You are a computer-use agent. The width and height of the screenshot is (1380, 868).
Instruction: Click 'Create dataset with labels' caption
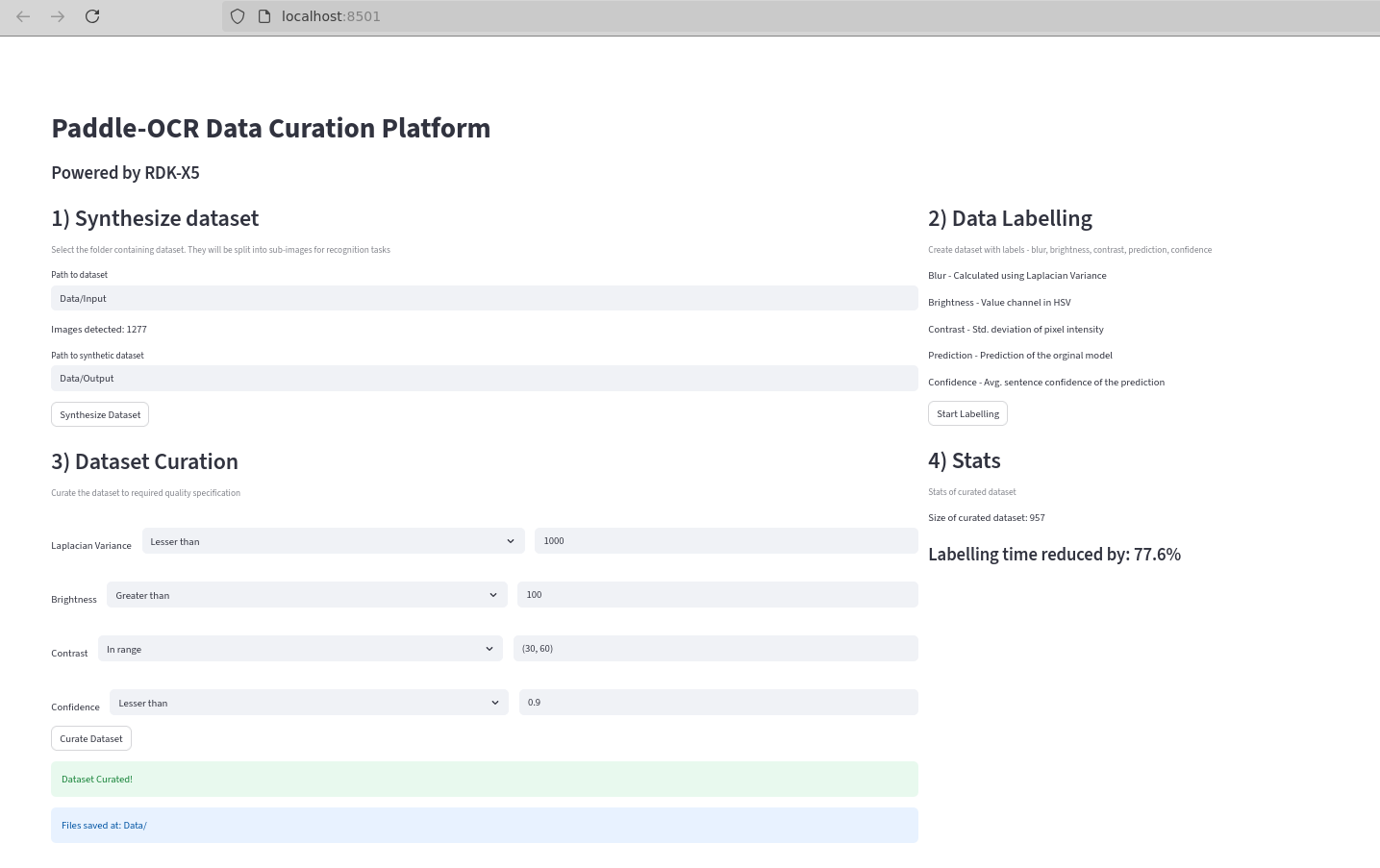[1069, 249]
